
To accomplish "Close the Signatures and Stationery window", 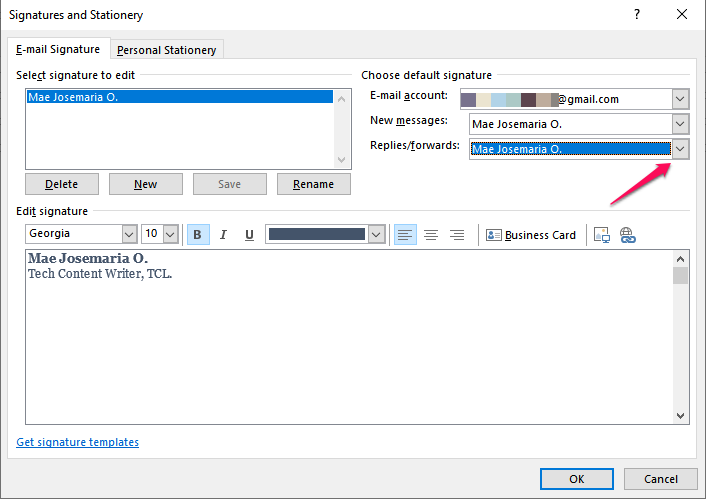I will [682, 14].
